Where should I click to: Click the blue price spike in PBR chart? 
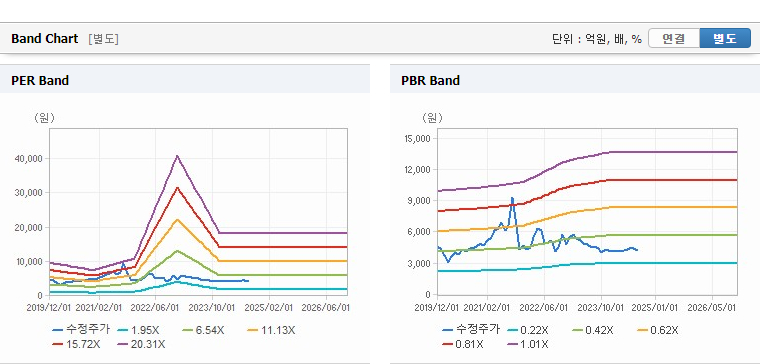click(x=512, y=198)
